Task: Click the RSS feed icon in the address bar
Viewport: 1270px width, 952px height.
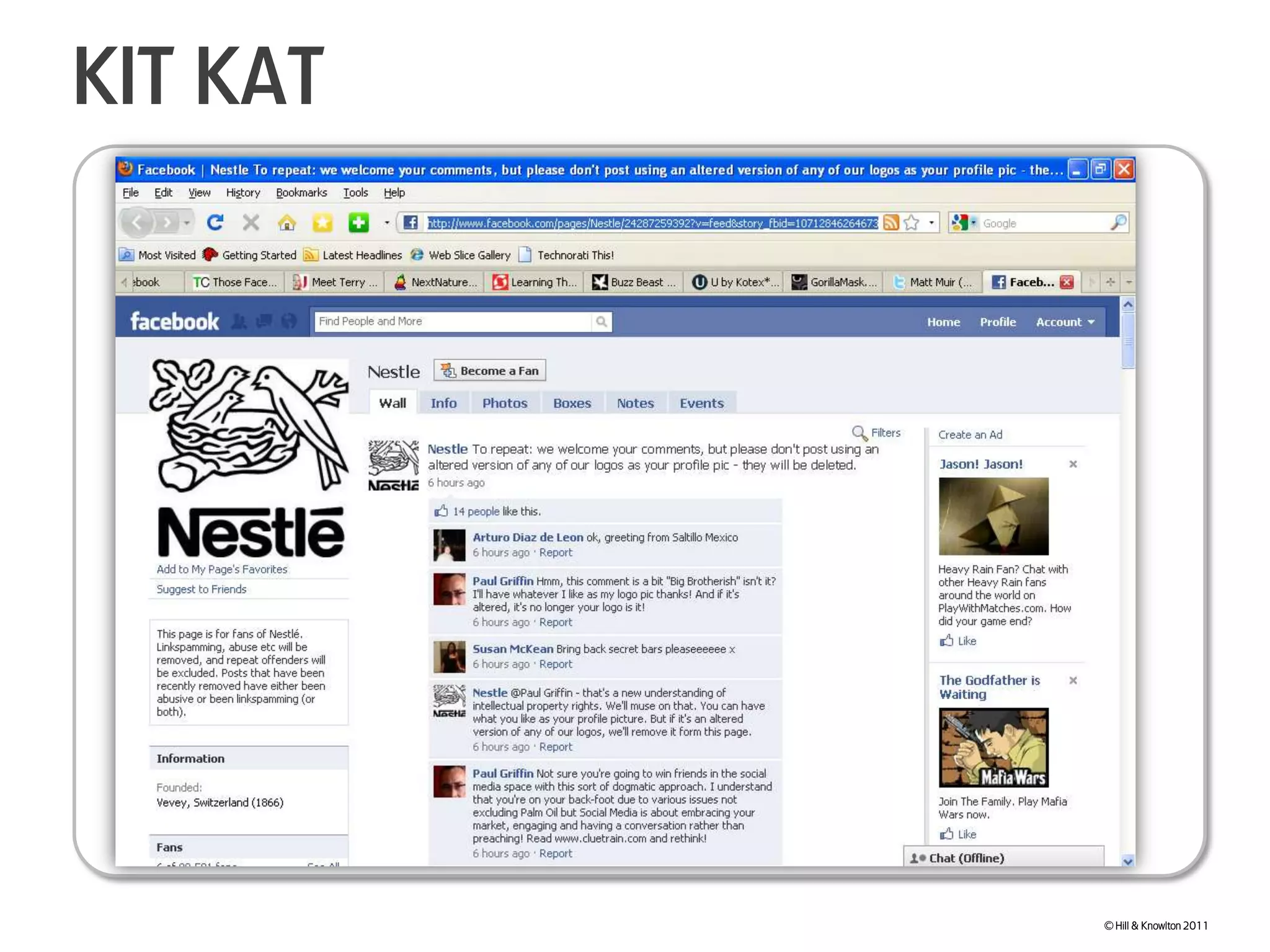Action: (891, 223)
